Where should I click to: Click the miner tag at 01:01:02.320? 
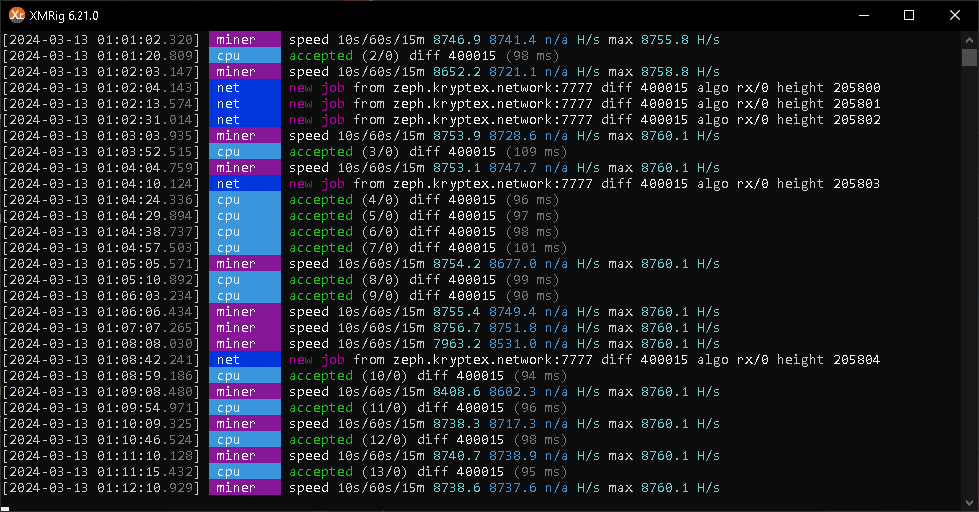point(245,39)
